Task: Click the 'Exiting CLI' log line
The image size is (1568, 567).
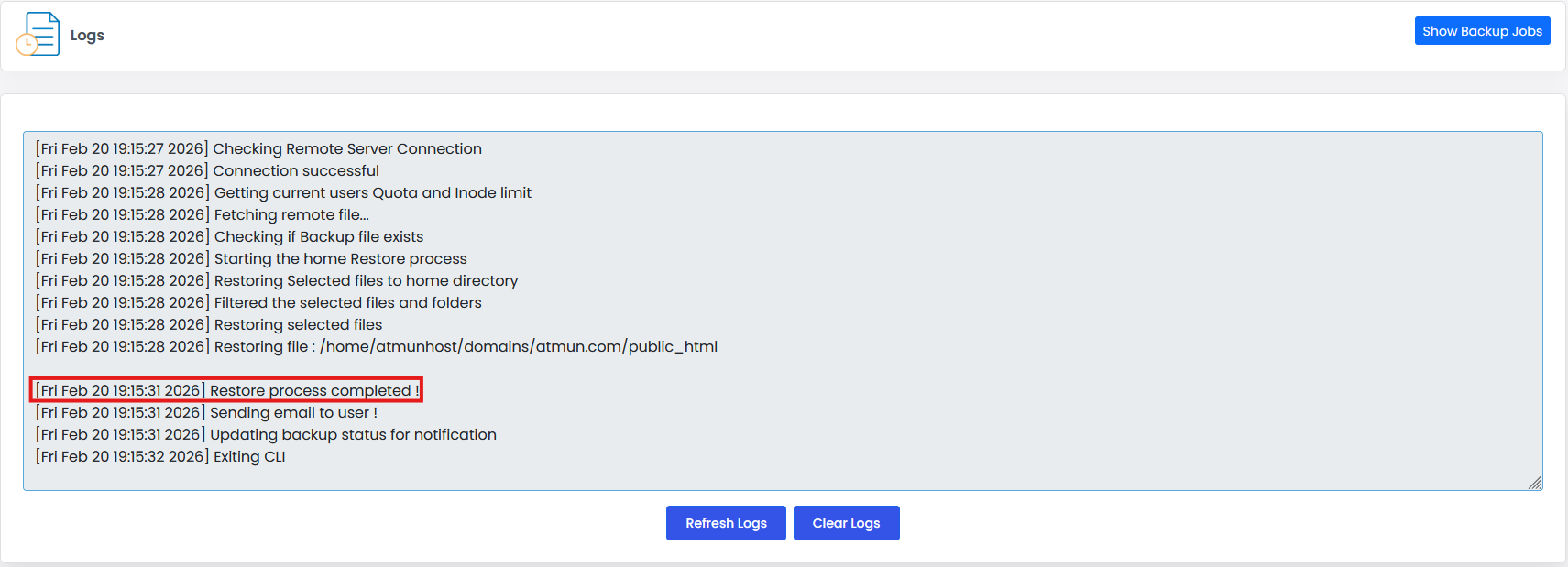Action: [x=160, y=457]
